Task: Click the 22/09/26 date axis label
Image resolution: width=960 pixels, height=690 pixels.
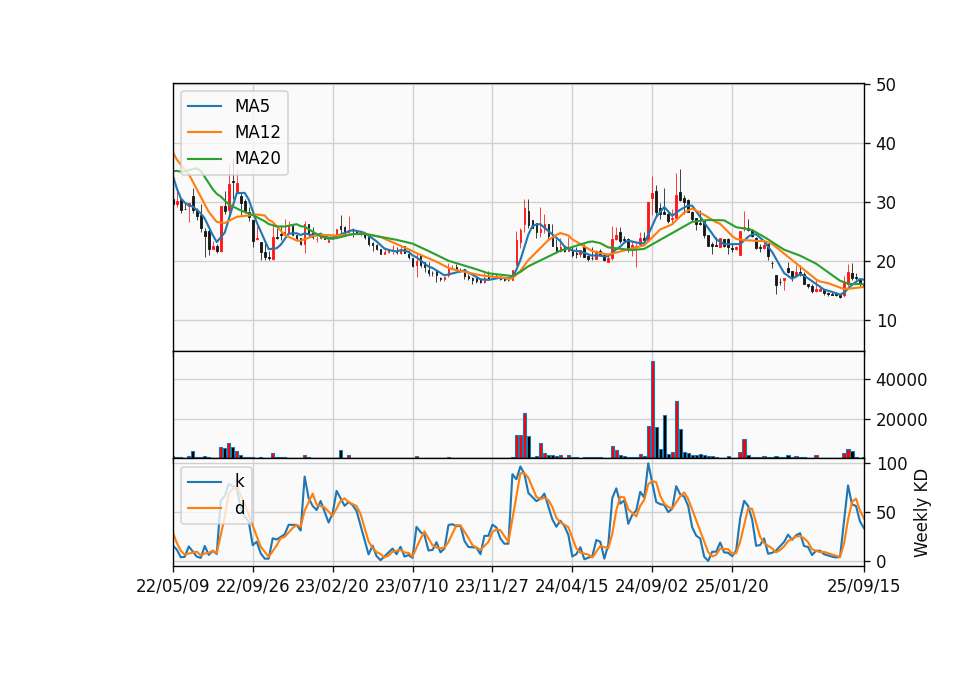Action: point(253,586)
